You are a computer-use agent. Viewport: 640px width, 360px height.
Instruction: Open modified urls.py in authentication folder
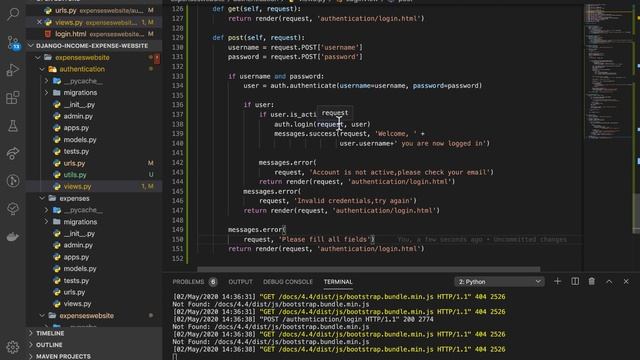click(94, 163)
